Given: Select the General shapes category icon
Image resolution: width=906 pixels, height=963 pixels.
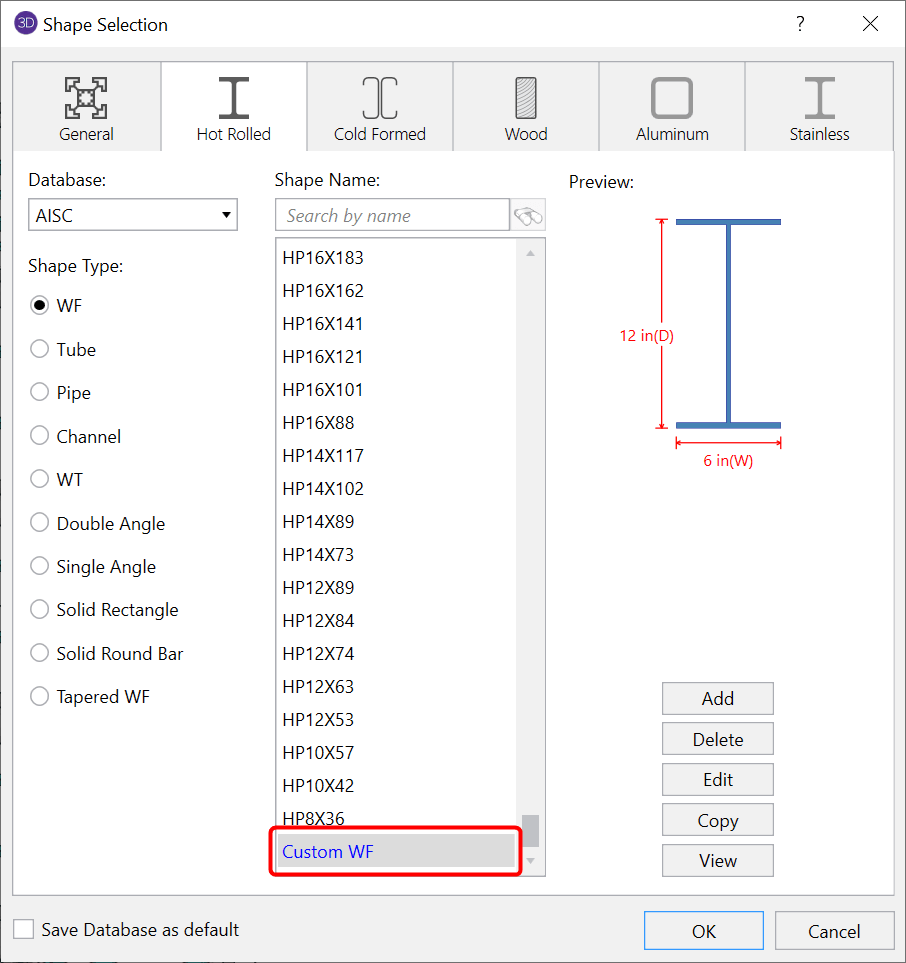Looking at the screenshot, I should pos(85,95).
